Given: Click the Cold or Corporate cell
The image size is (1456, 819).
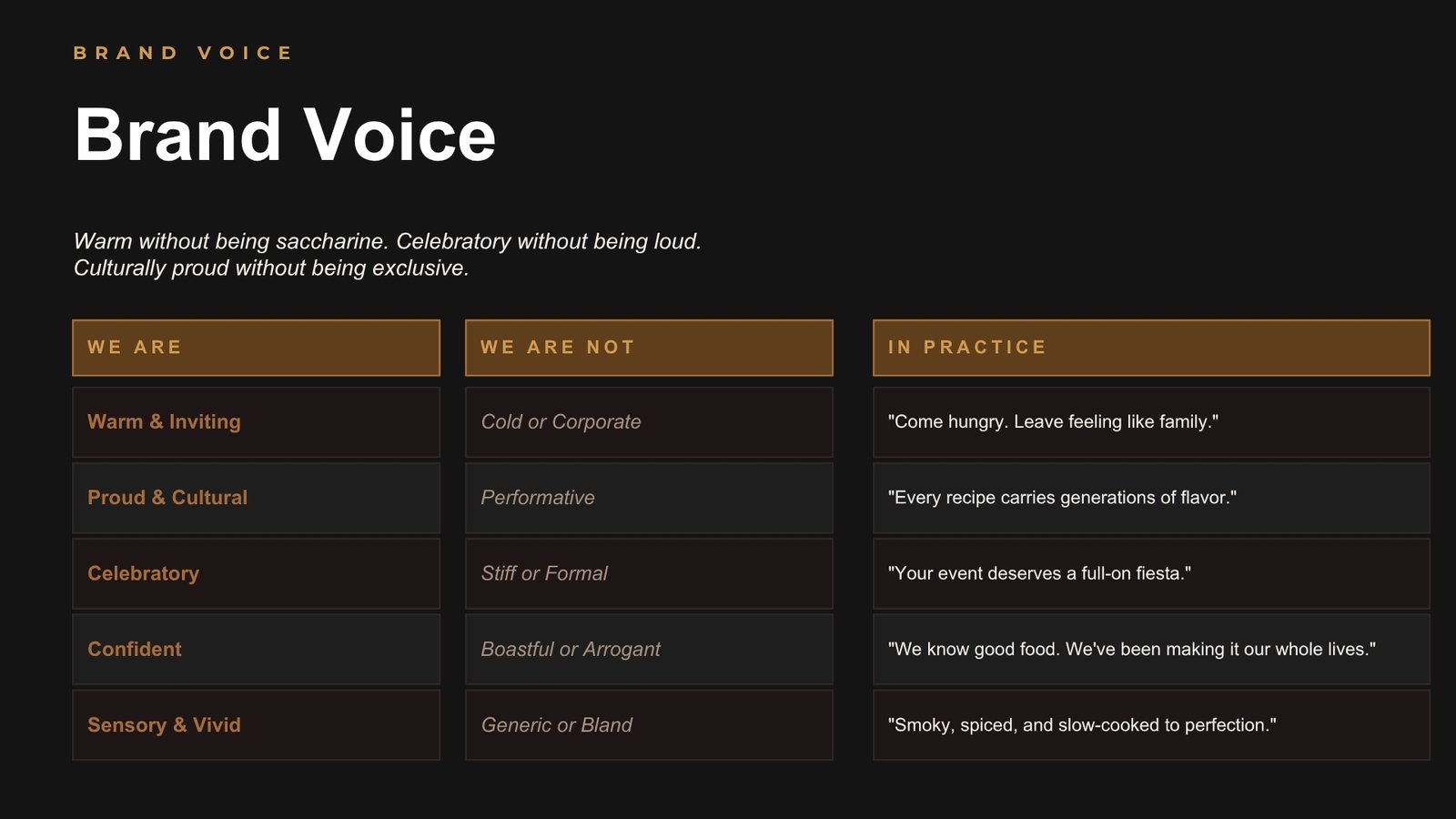Looking at the screenshot, I should pos(649,422).
